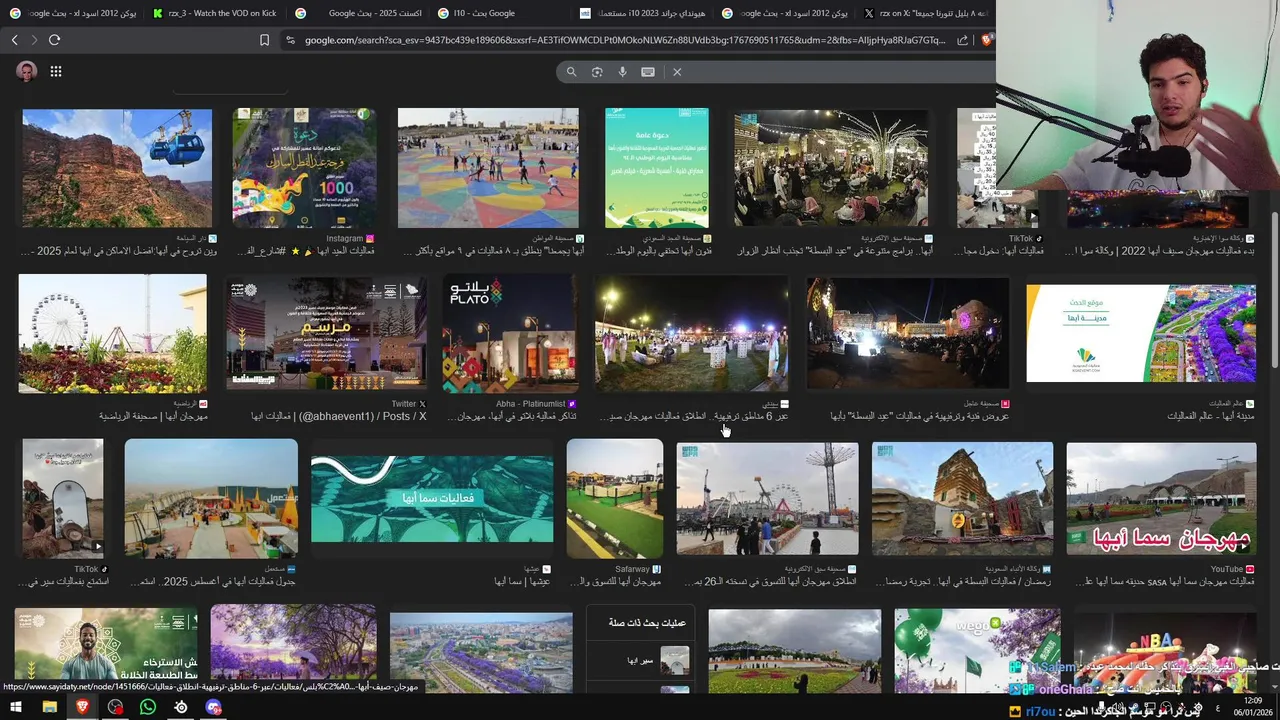
Task: Open the SteelSeries app taskbar icon
Action: 181,707
